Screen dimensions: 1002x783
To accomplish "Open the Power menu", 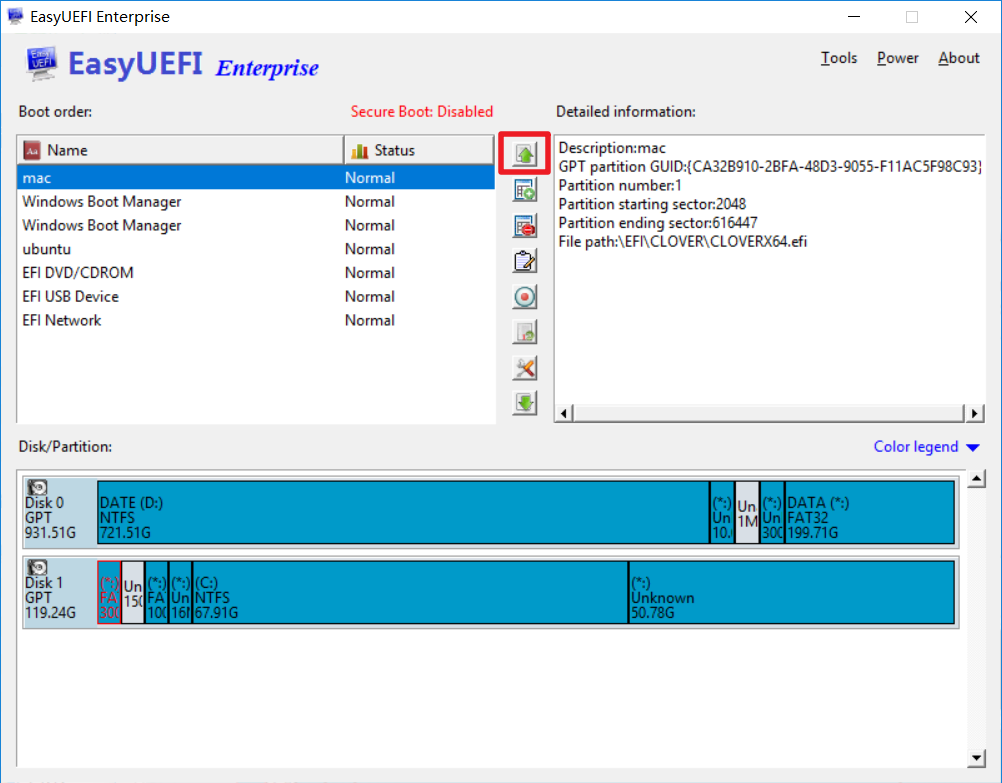I will click(897, 58).
